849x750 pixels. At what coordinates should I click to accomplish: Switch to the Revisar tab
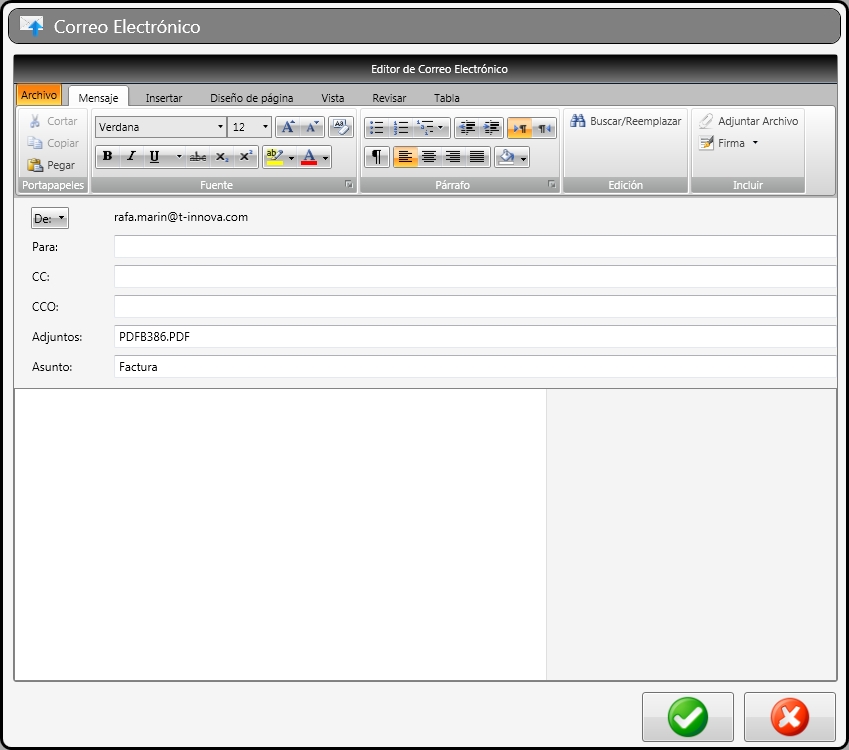[389, 97]
